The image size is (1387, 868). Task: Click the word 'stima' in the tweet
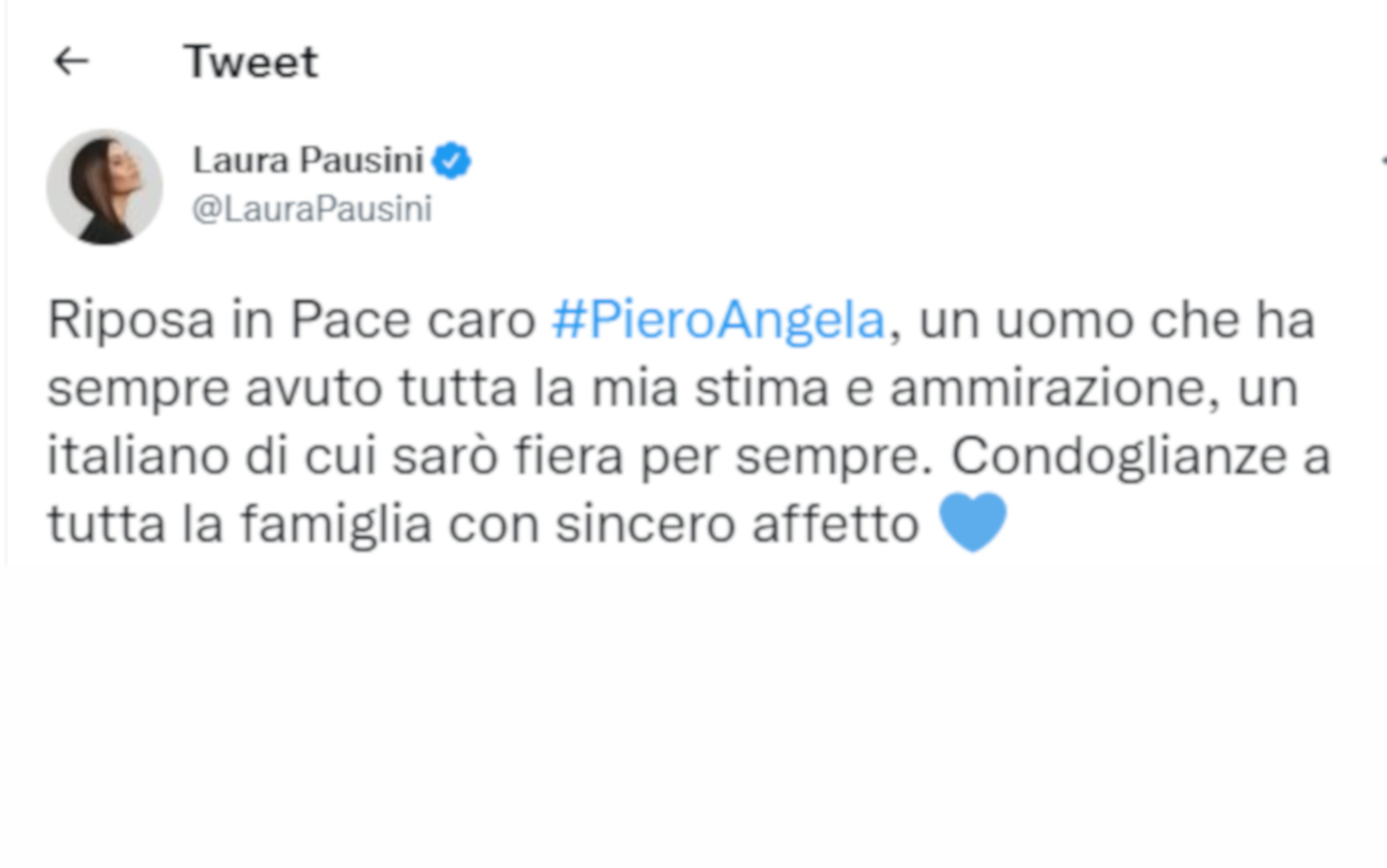pos(762,389)
